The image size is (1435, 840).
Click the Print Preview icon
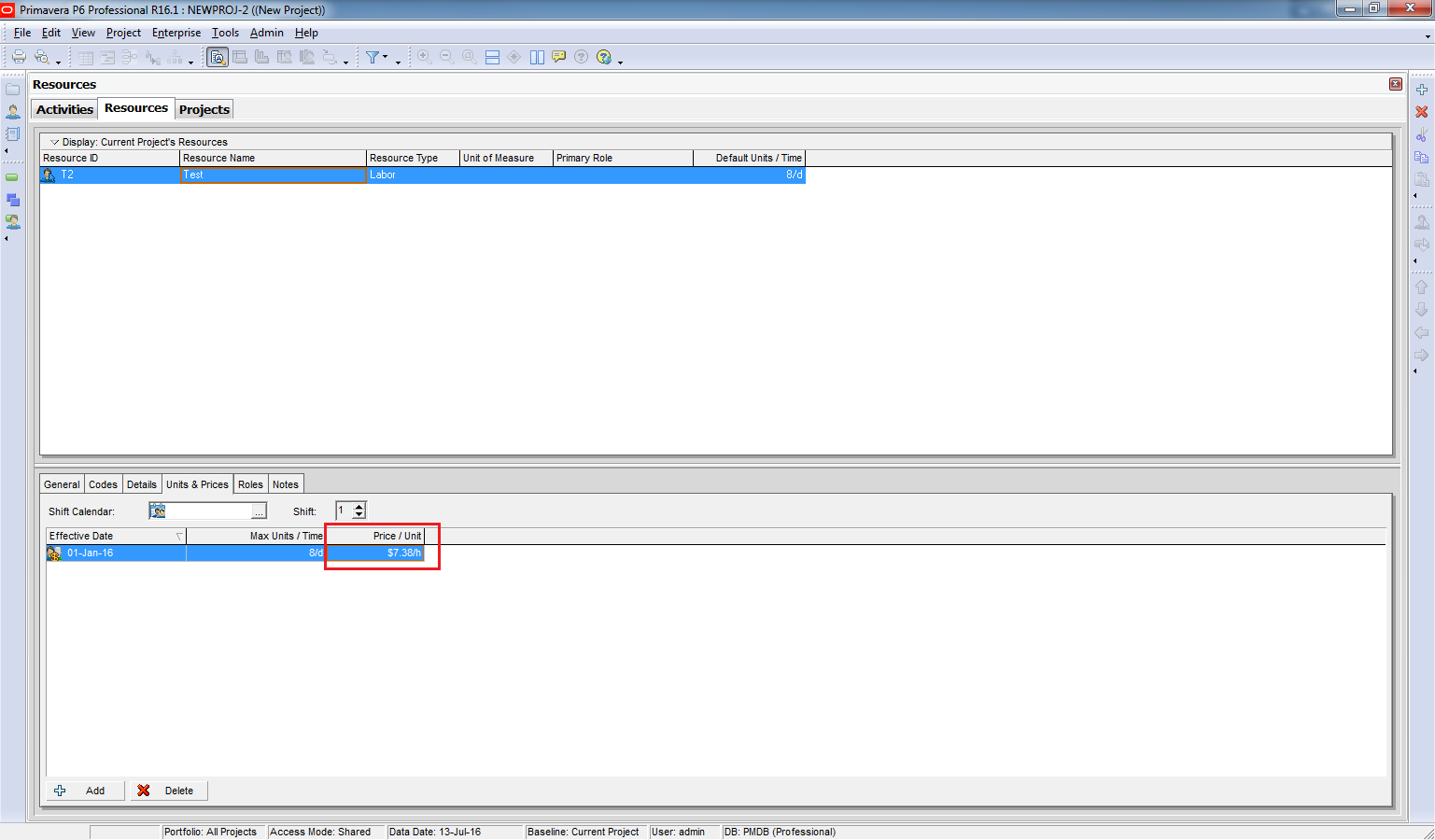click(x=42, y=57)
